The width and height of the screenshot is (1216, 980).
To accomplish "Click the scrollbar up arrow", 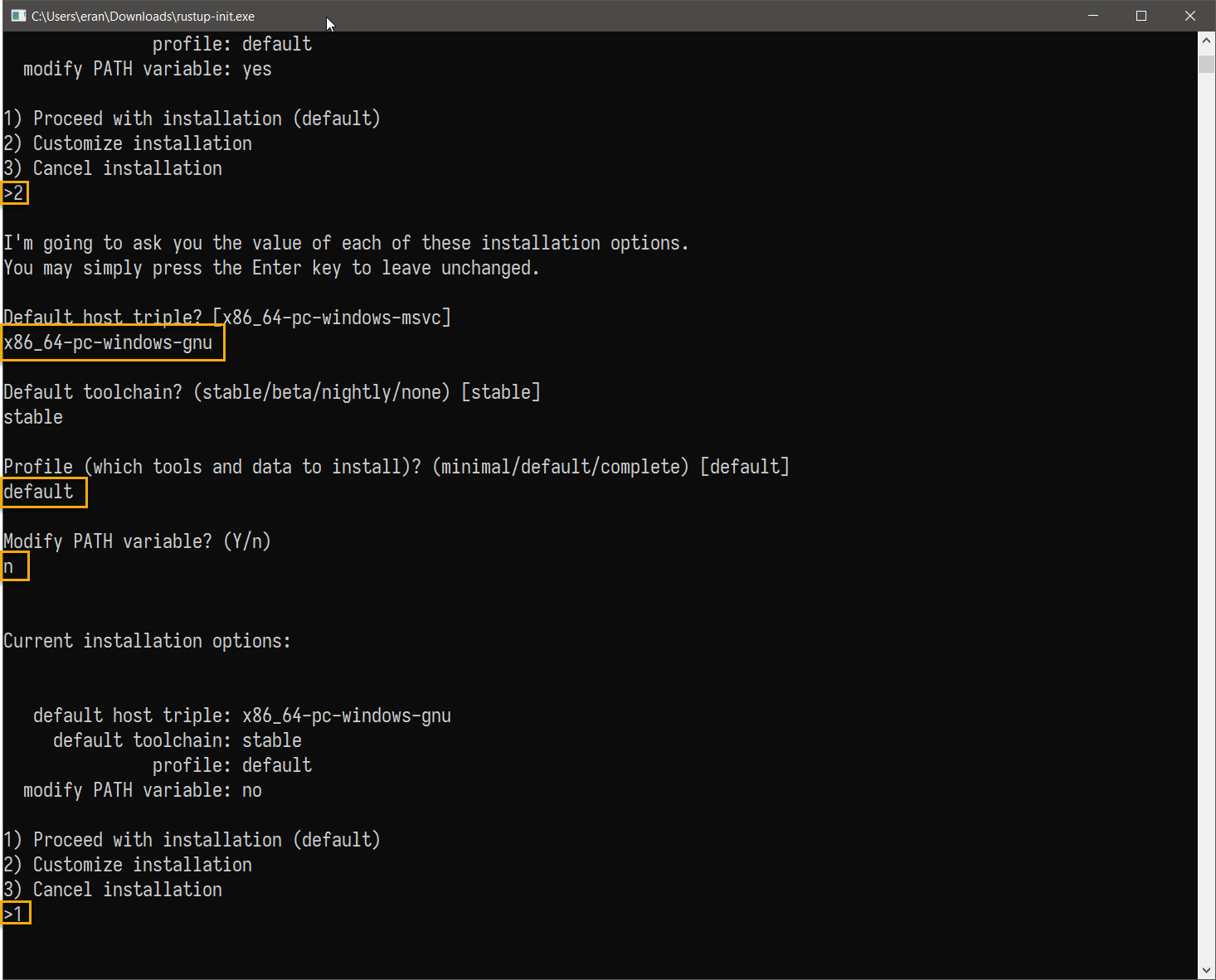I will click(1206, 41).
